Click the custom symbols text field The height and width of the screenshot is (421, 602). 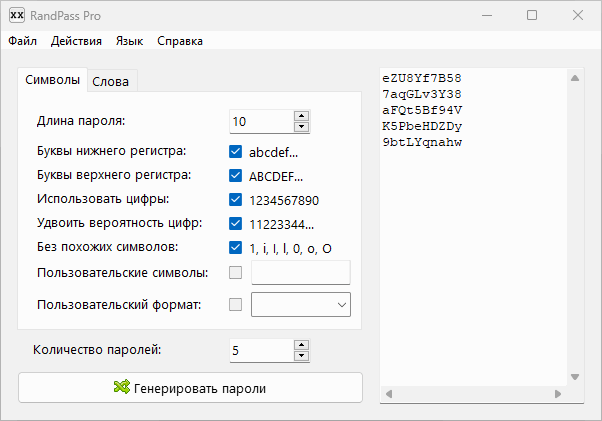click(301, 272)
